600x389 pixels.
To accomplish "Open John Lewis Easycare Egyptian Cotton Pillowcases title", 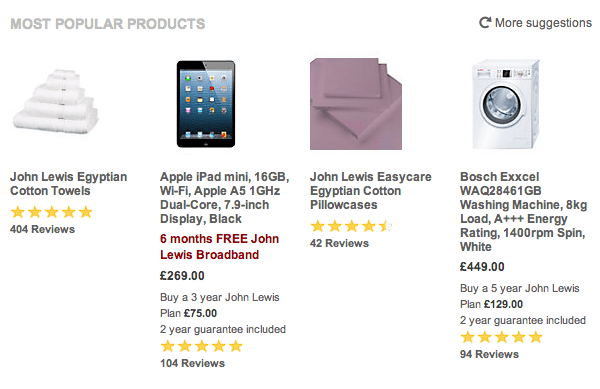I will (370, 191).
